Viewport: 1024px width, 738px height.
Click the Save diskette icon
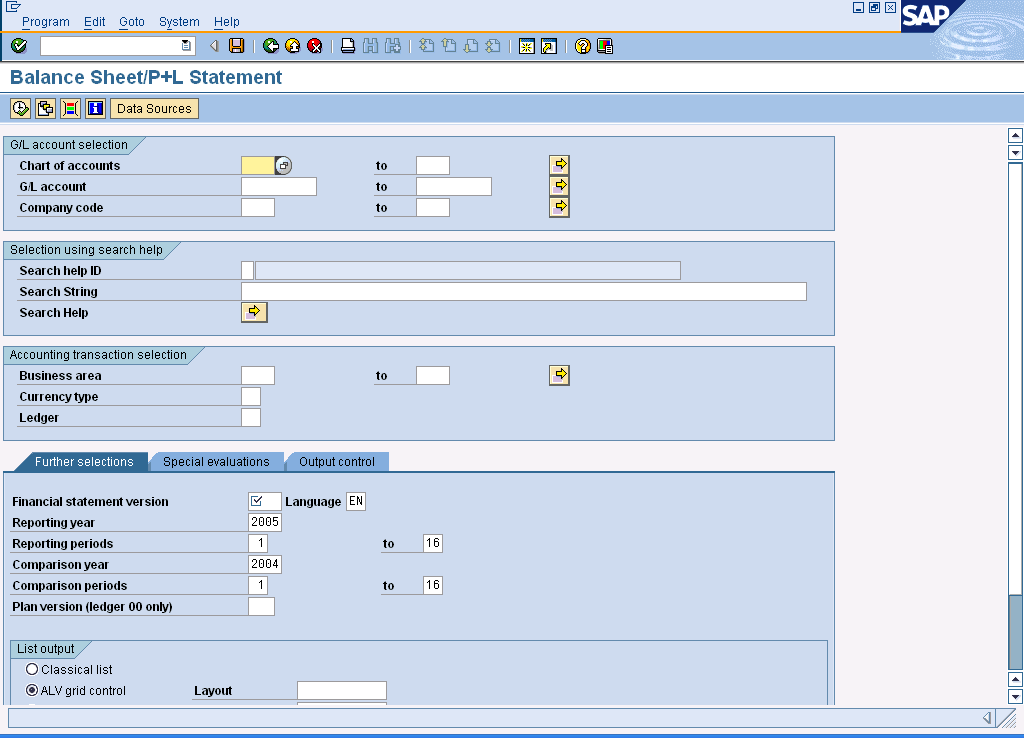point(236,46)
